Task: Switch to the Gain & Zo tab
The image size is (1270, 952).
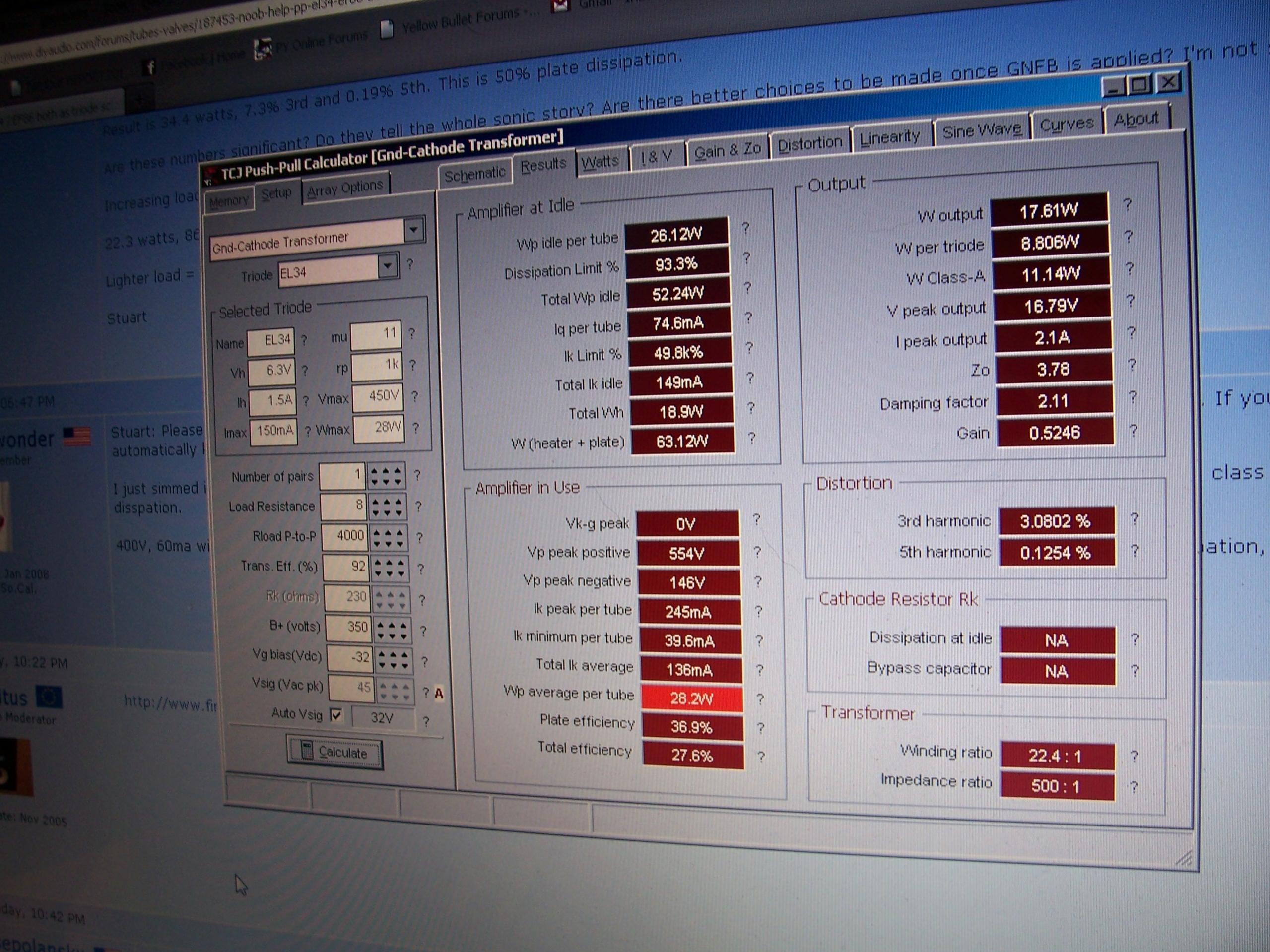Action: (x=727, y=150)
